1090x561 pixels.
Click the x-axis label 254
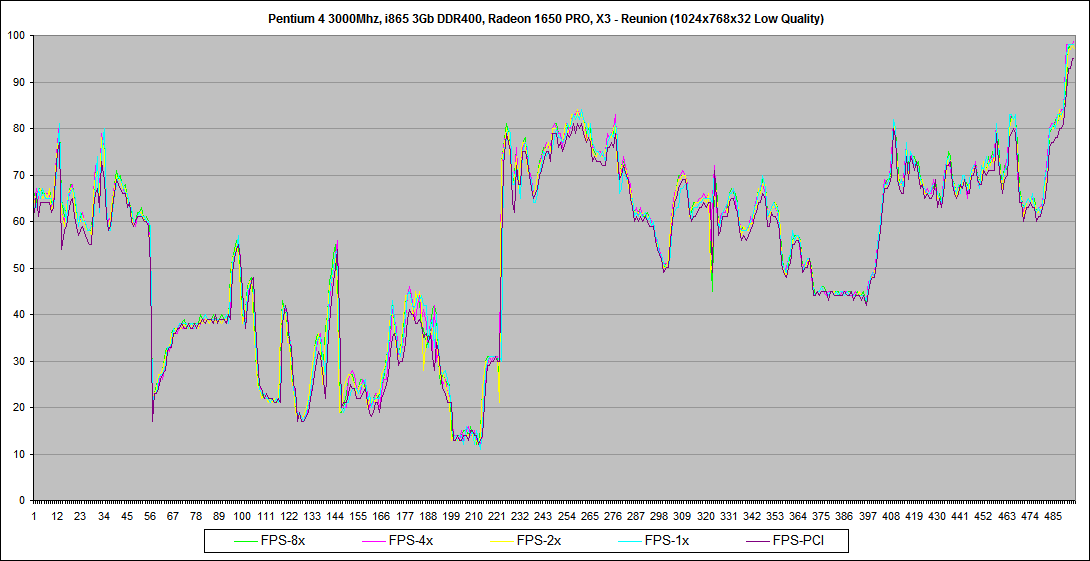(x=567, y=517)
